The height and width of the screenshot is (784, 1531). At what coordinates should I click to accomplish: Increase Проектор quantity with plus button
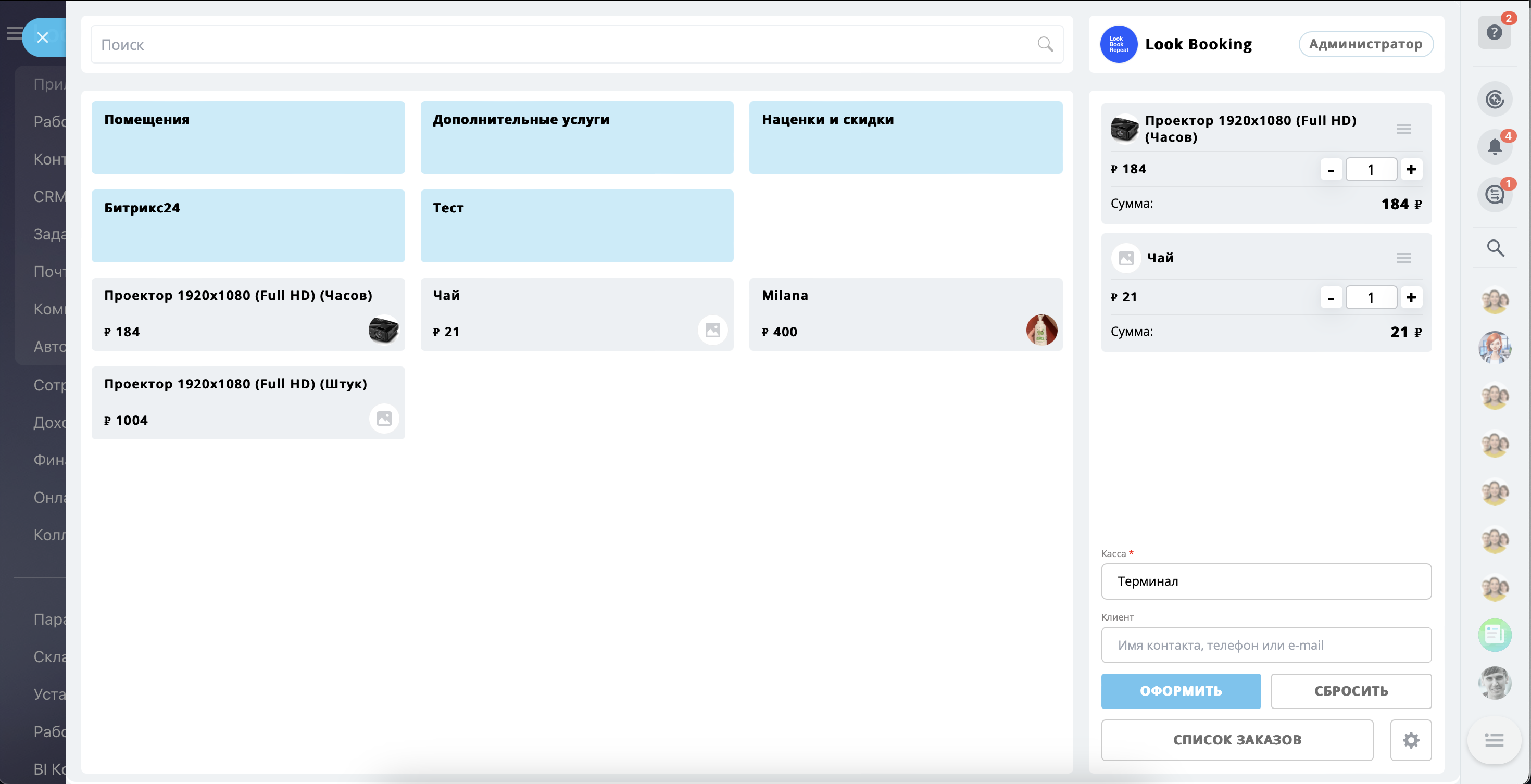pyautogui.click(x=1410, y=169)
